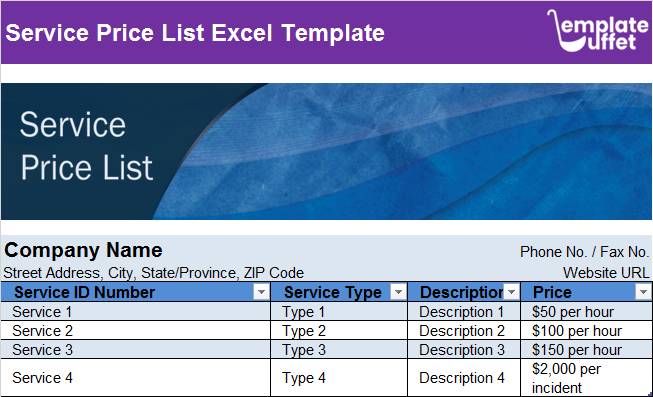
Task: Select the Company Name cell
Action: pyautogui.click(x=83, y=250)
